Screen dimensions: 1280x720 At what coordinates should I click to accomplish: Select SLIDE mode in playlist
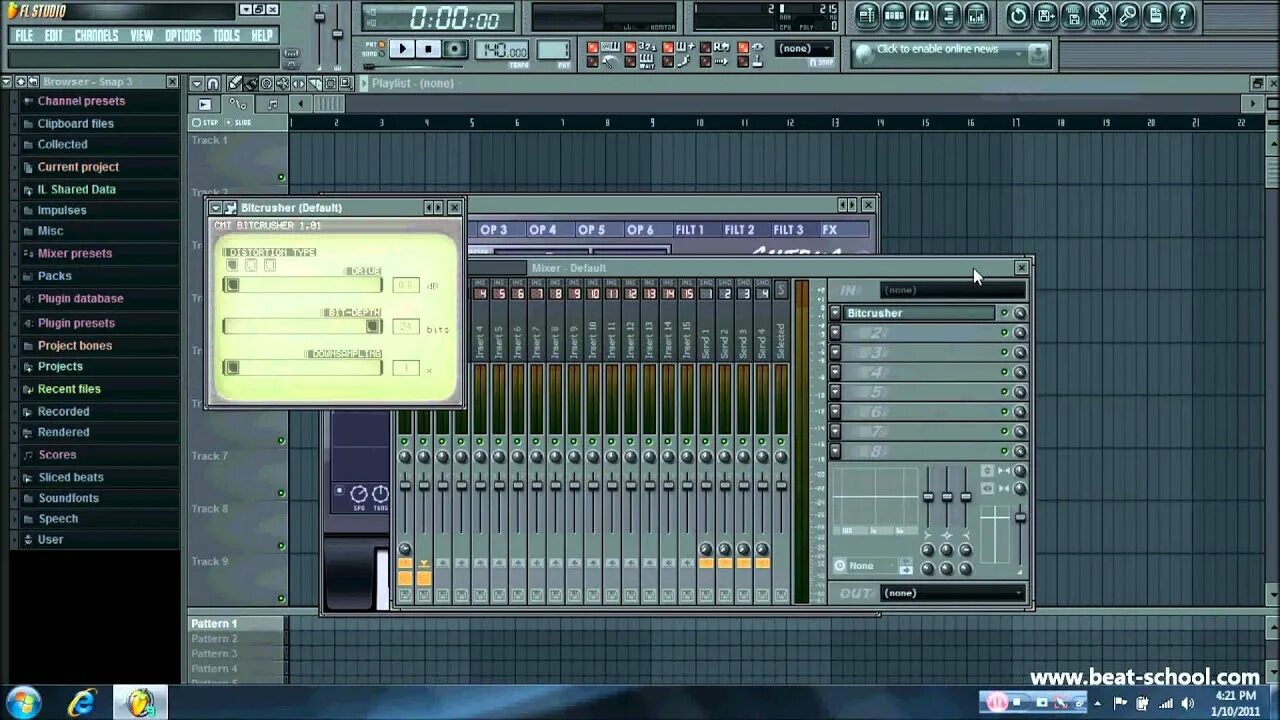[x=239, y=122]
